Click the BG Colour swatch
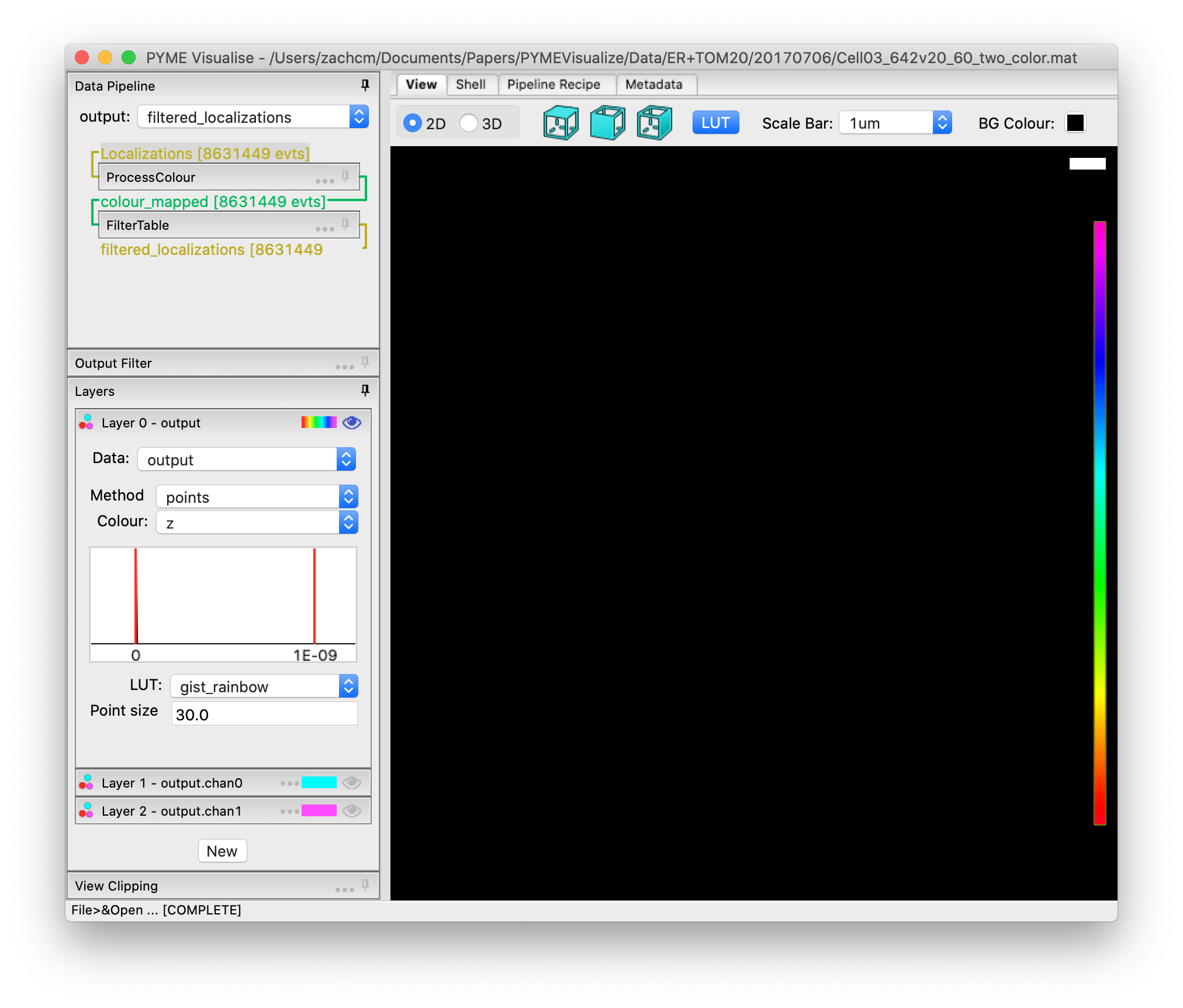Screen dimensions: 1183x1008 click(x=1075, y=122)
